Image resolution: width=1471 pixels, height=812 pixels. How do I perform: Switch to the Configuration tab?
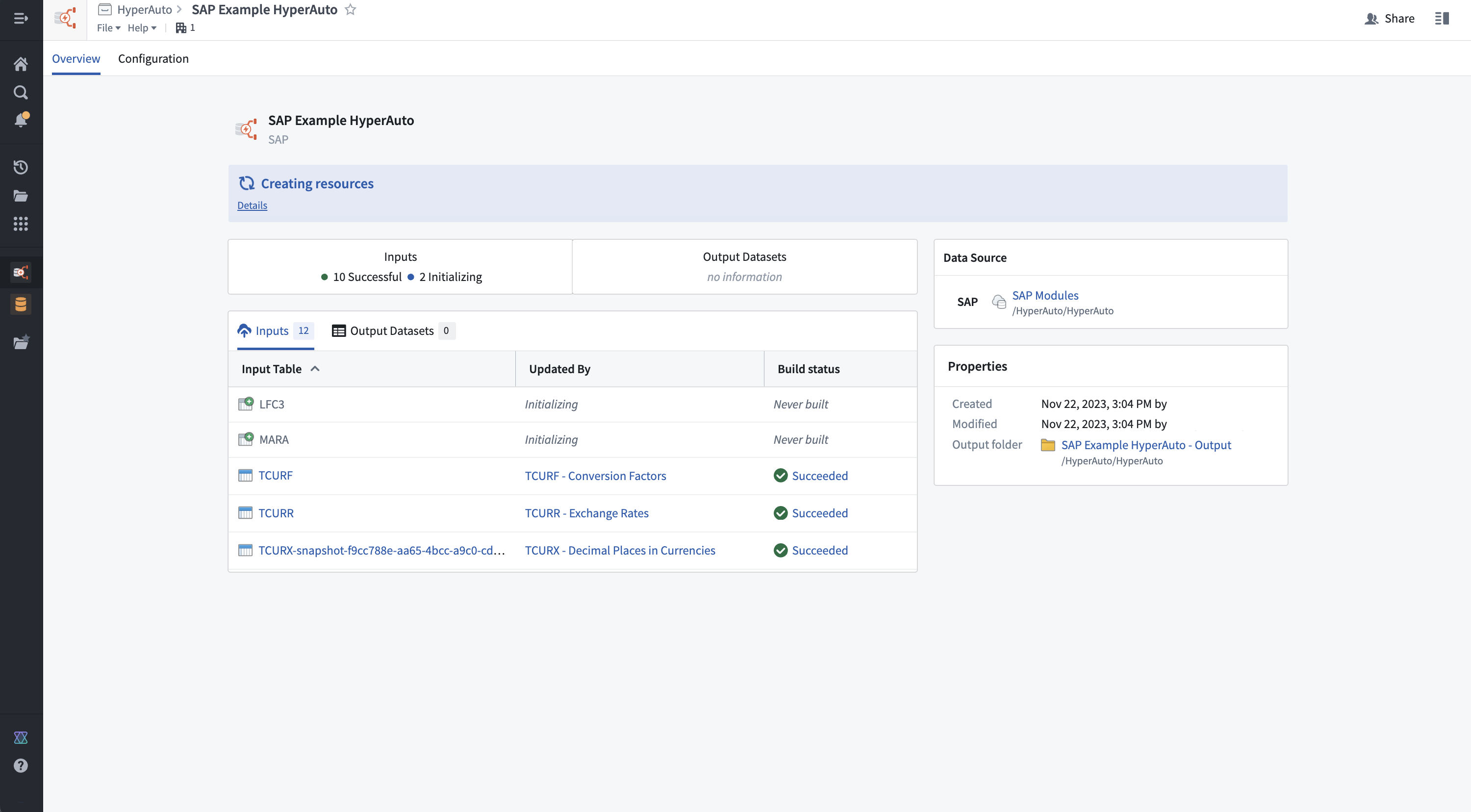(153, 58)
